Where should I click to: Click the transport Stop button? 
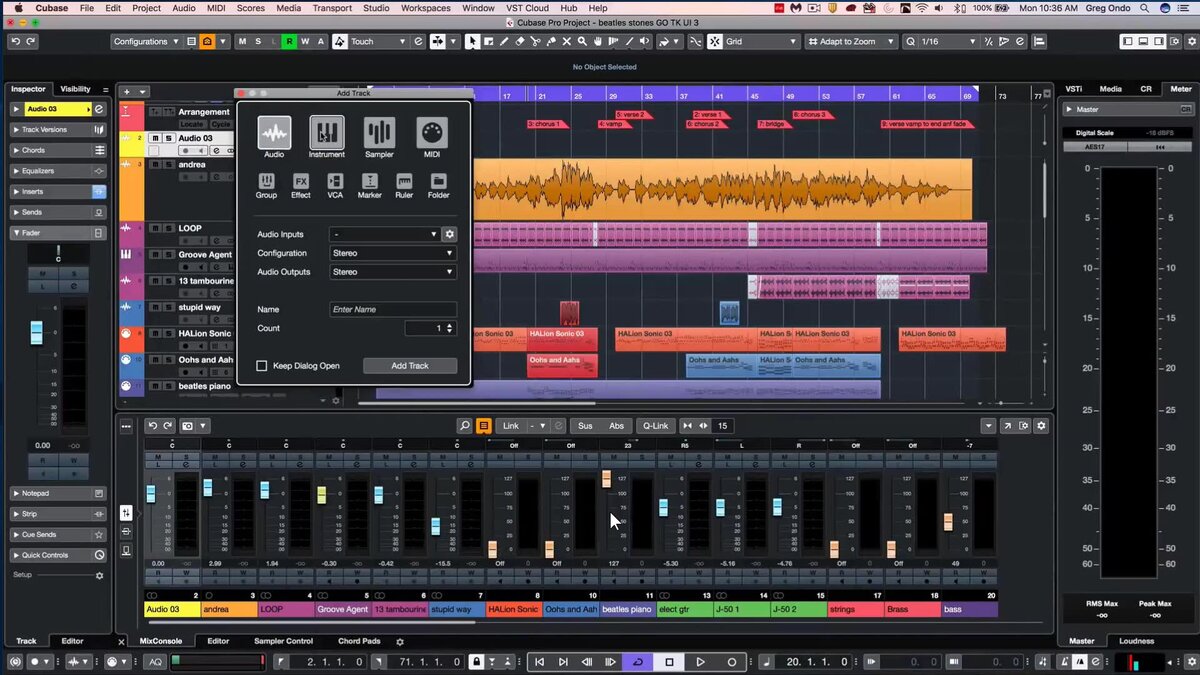coord(670,662)
